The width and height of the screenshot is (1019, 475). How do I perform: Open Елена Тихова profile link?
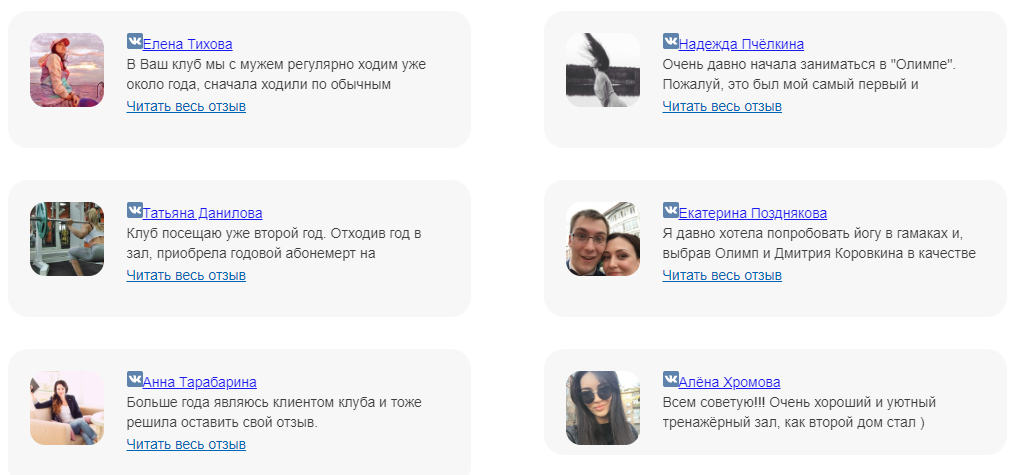point(187,44)
